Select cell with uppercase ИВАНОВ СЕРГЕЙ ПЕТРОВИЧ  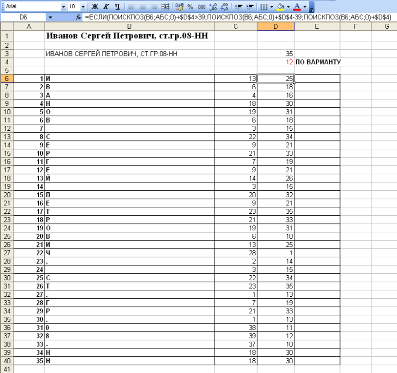129,54
